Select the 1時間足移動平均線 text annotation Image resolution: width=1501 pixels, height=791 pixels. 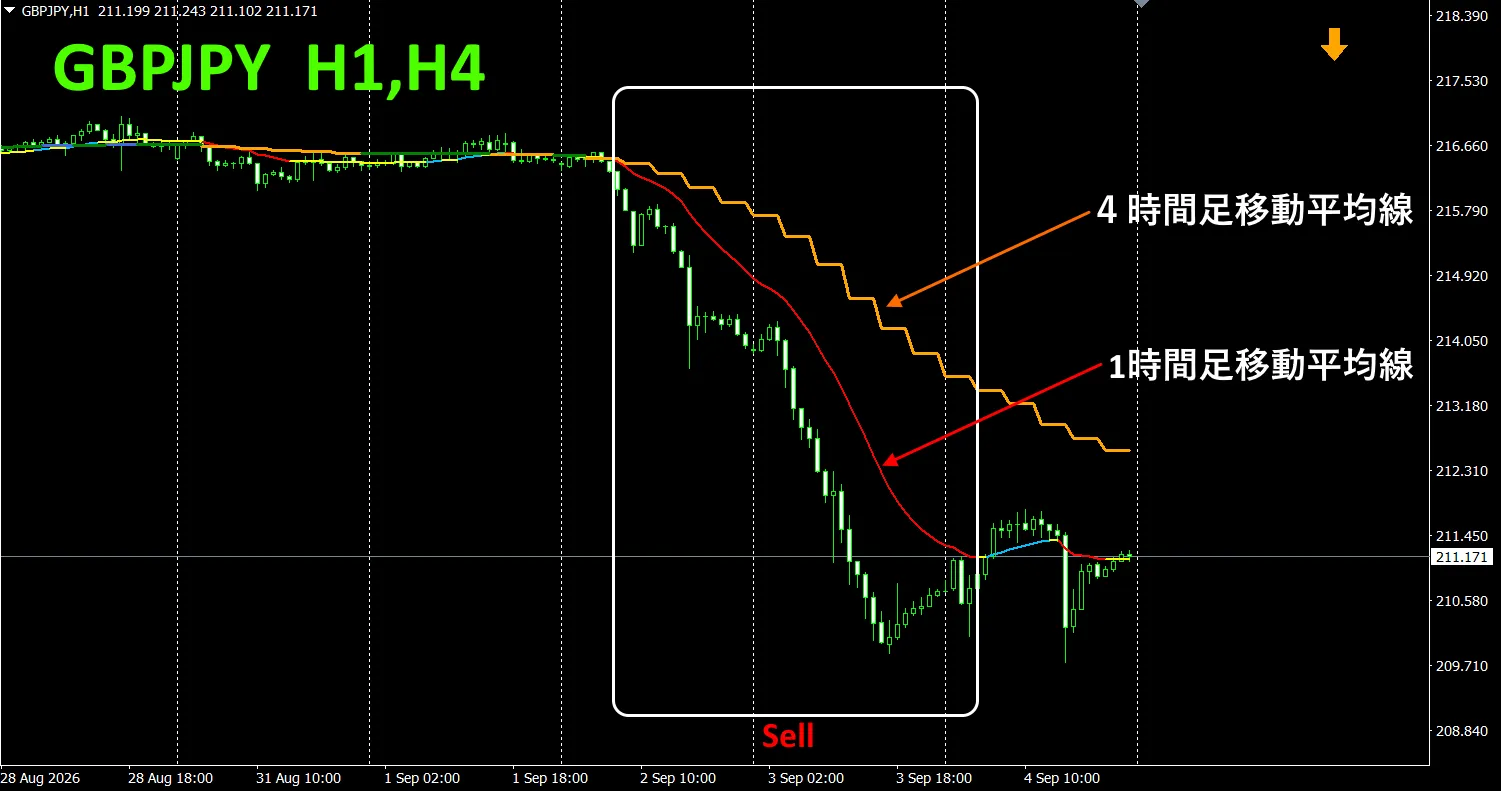pyautogui.click(x=1261, y=366)
